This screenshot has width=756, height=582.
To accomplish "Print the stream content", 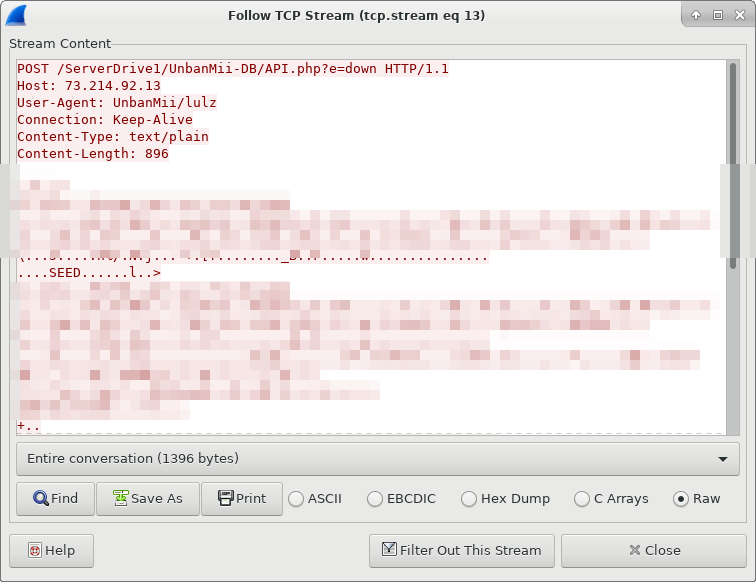I will (x=241, y=498).
